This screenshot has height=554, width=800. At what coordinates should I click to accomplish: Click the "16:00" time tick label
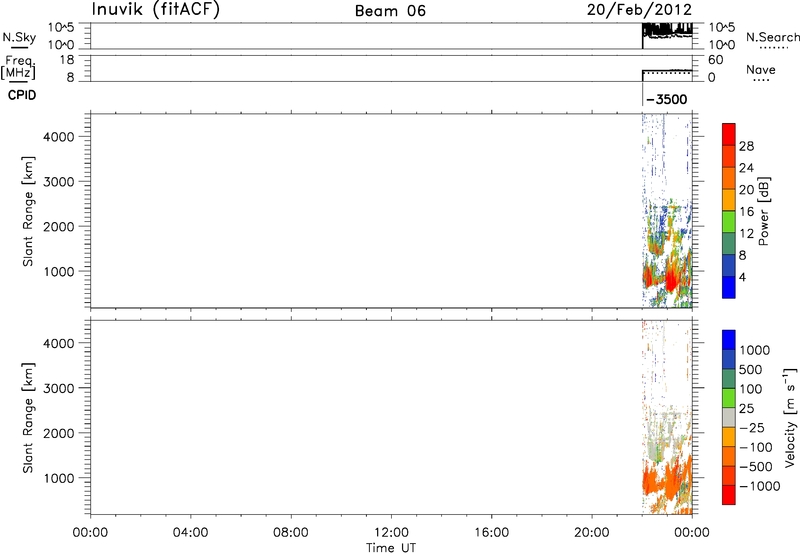[491, 533]
